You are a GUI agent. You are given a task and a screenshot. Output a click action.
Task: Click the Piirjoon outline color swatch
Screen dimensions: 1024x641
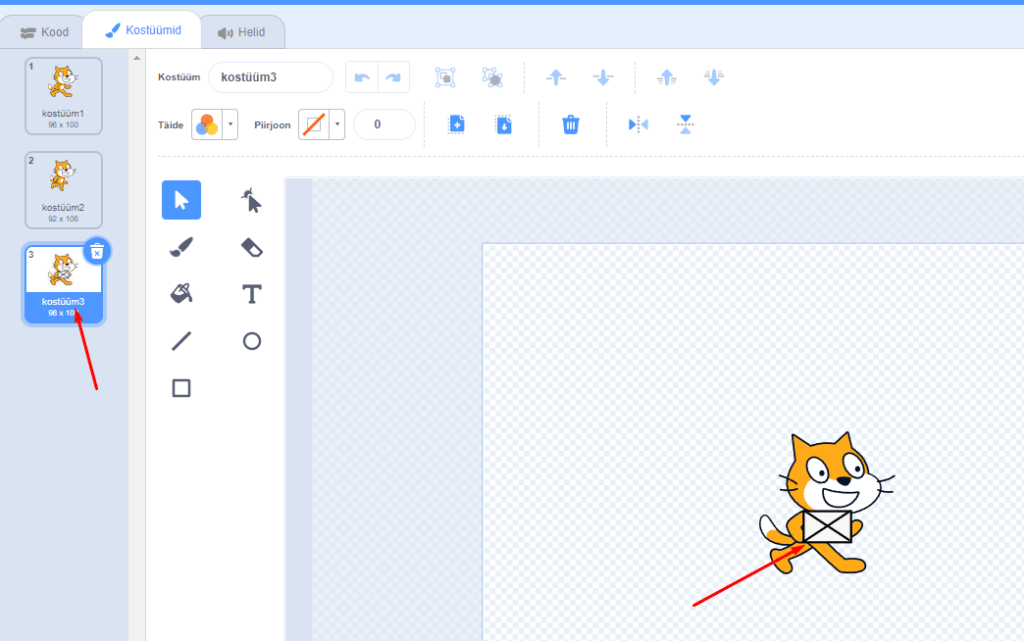pos(314,124)
